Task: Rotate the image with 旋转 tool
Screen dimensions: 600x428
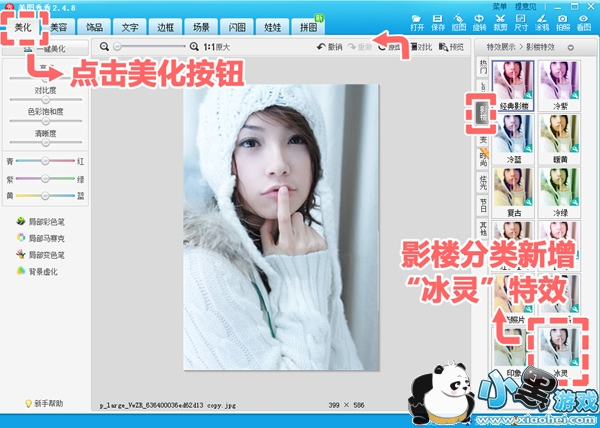Action: 479,23
